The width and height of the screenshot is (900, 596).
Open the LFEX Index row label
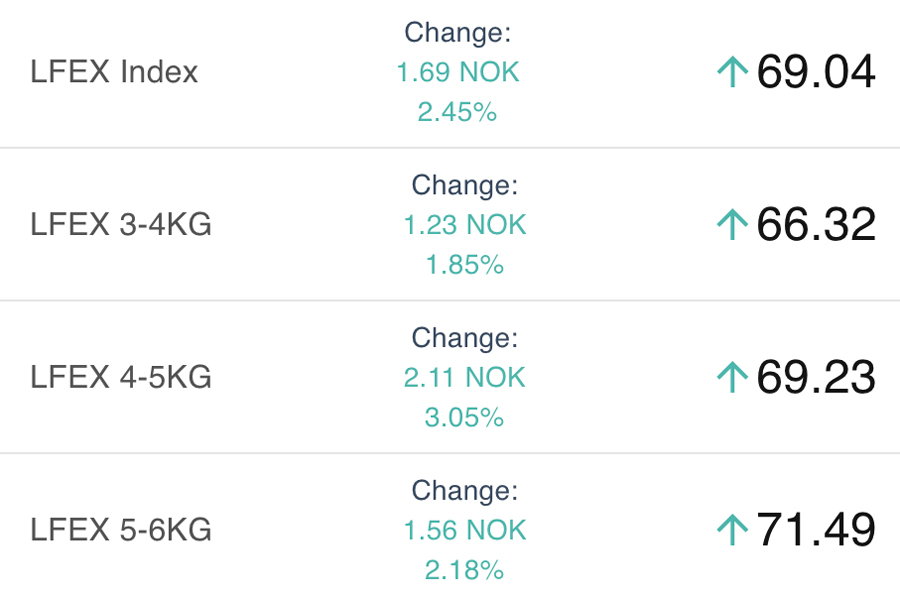114,72
